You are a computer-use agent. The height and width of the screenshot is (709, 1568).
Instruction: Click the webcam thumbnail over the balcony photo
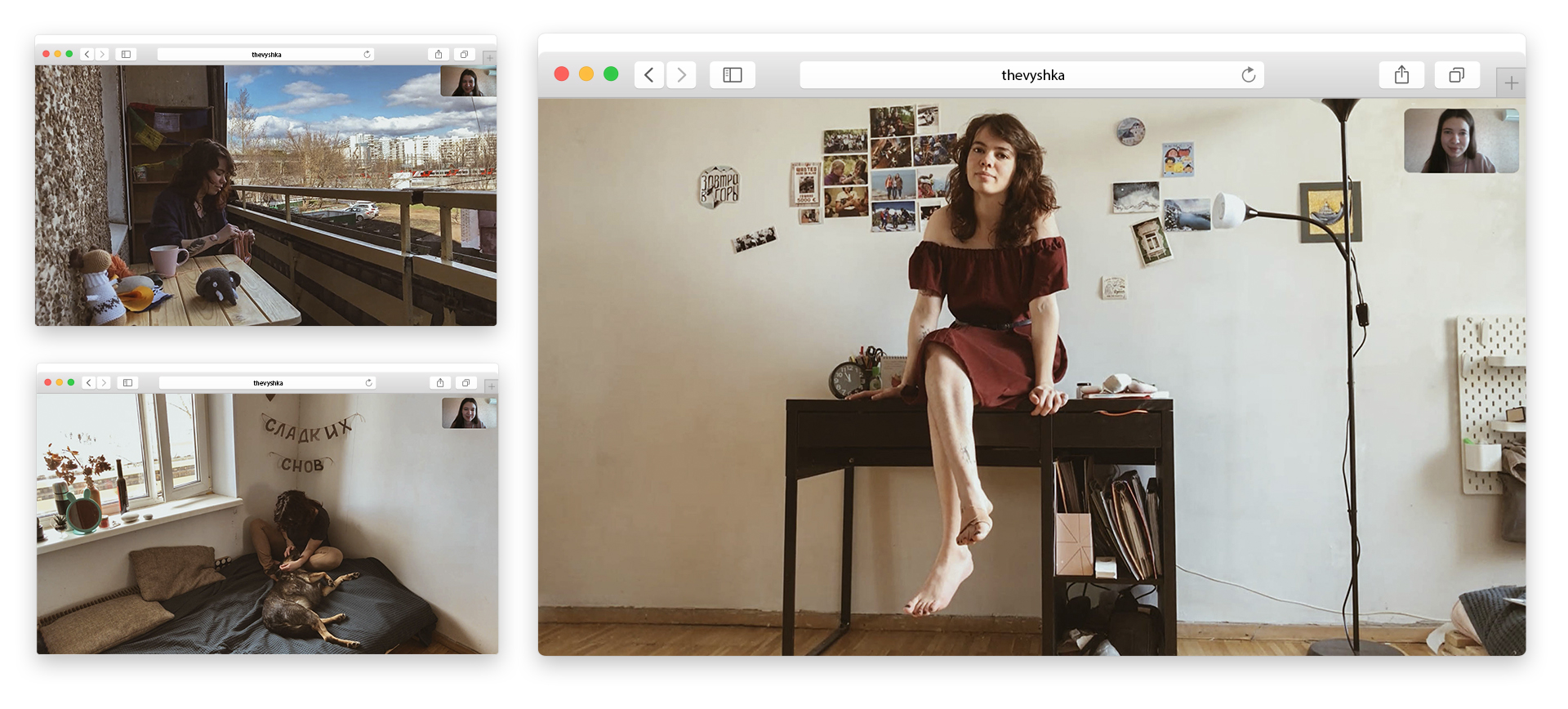click(468, 82)
